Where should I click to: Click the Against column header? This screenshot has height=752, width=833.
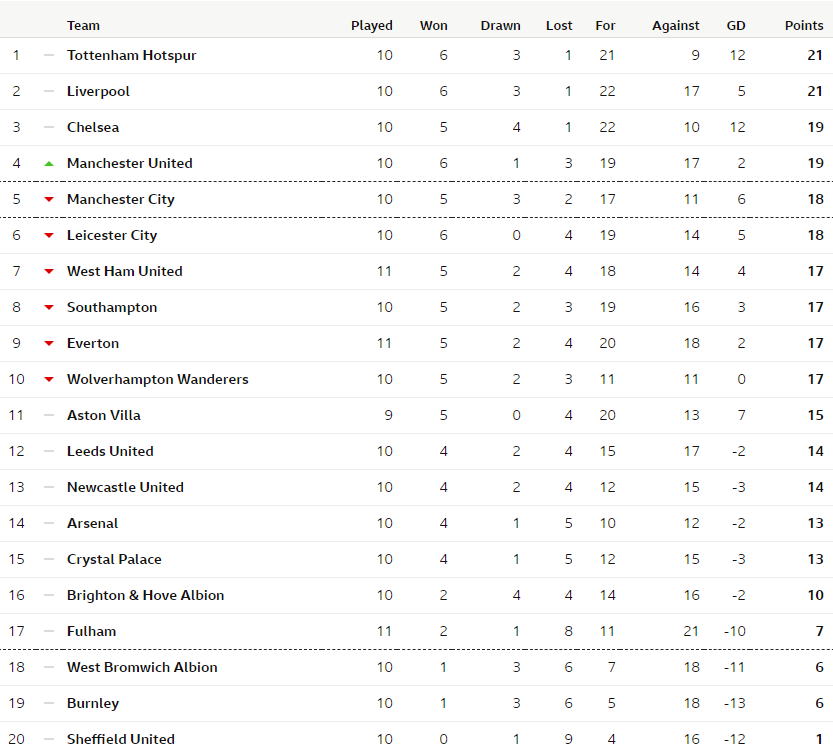tap(676, 25)
